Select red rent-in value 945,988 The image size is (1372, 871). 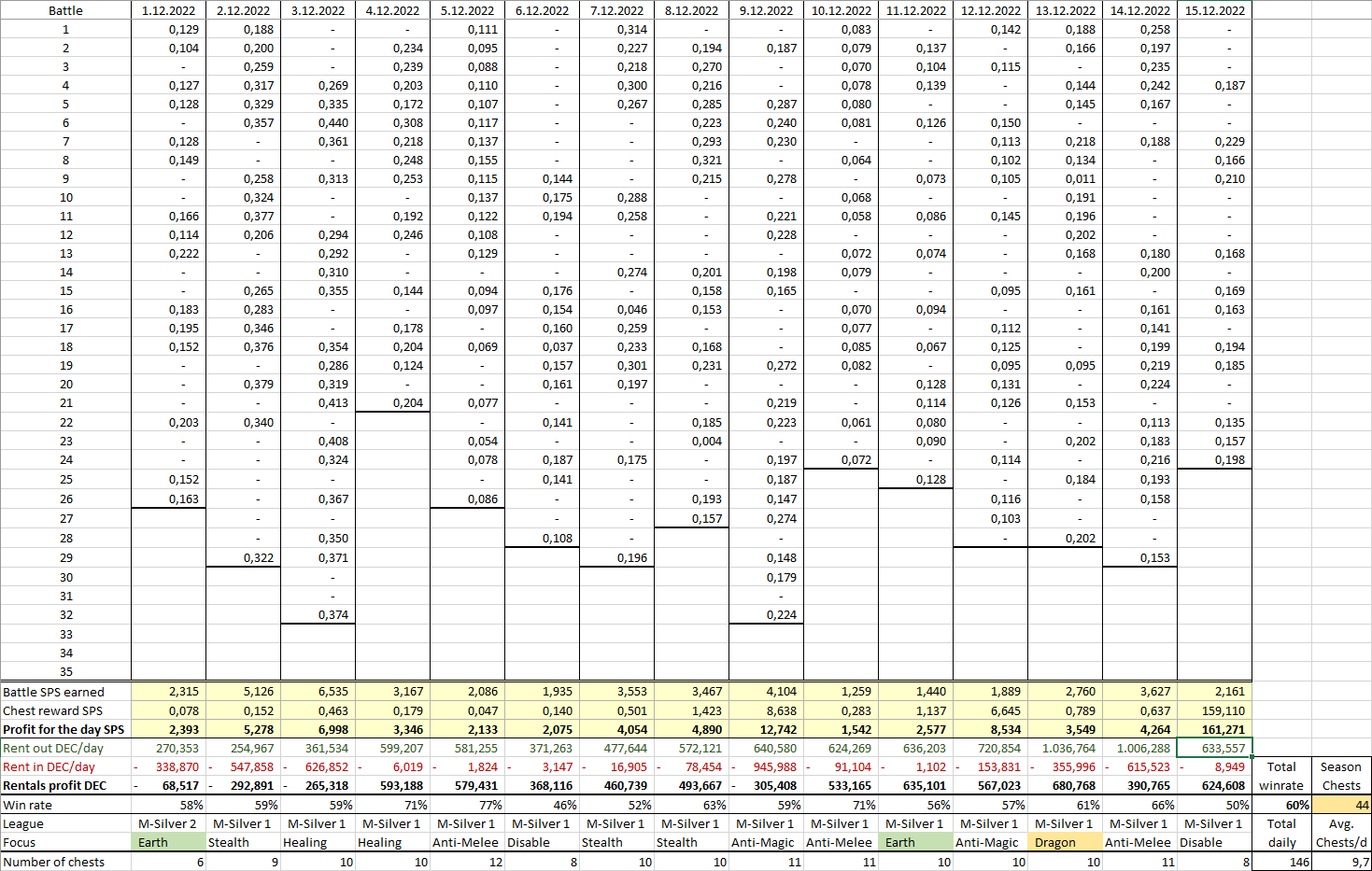pyautogui.click(x=766, y=766)
